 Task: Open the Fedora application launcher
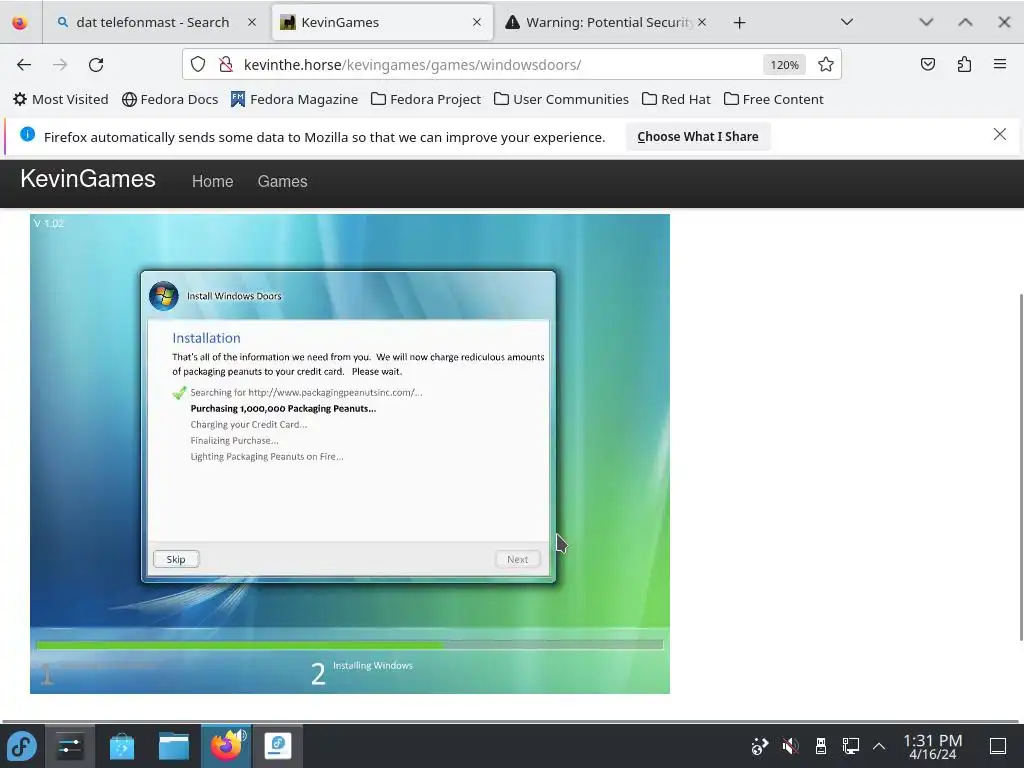(x=22, y=746)
